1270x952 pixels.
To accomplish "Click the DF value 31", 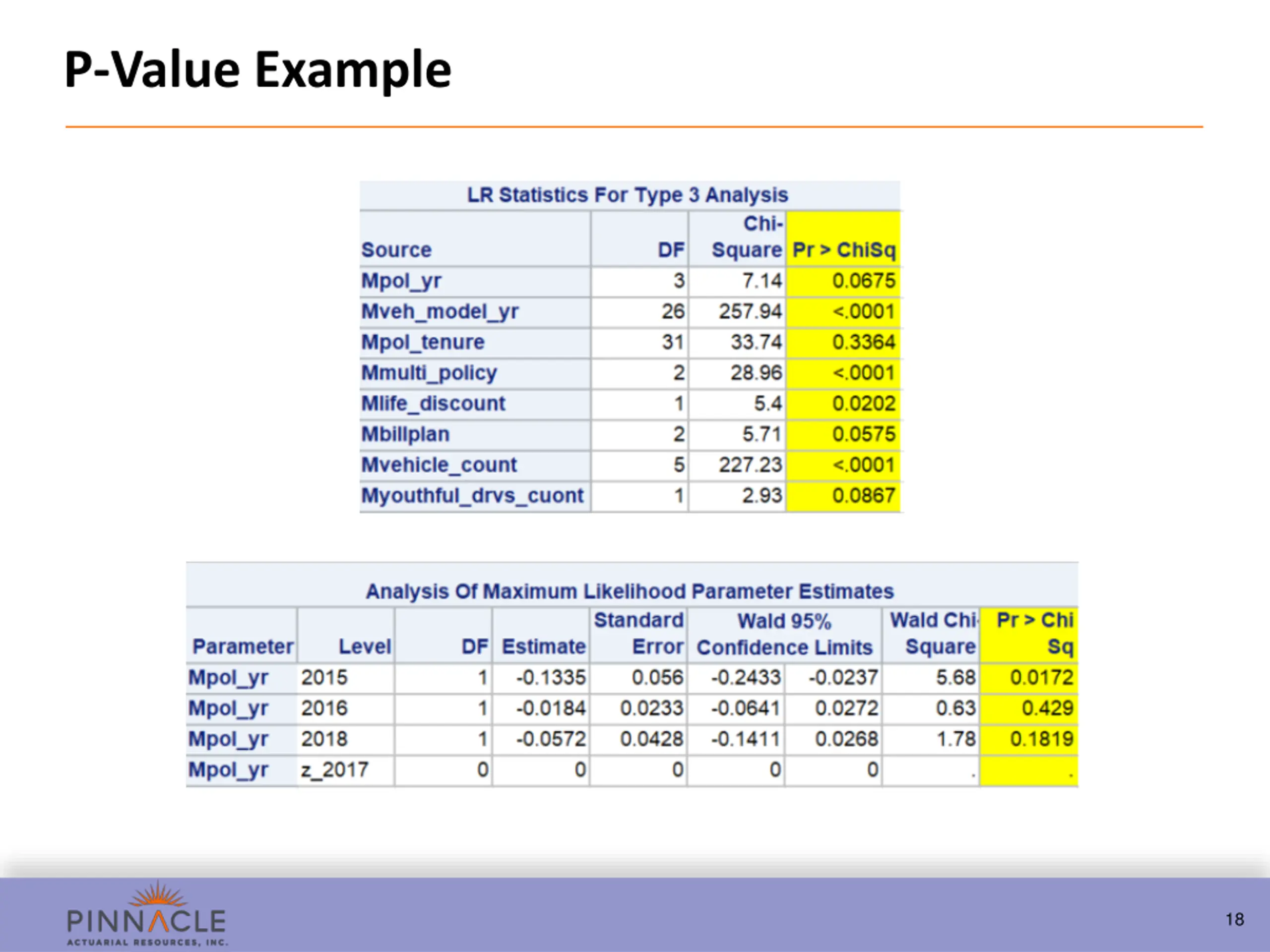I will click(673, 343).
